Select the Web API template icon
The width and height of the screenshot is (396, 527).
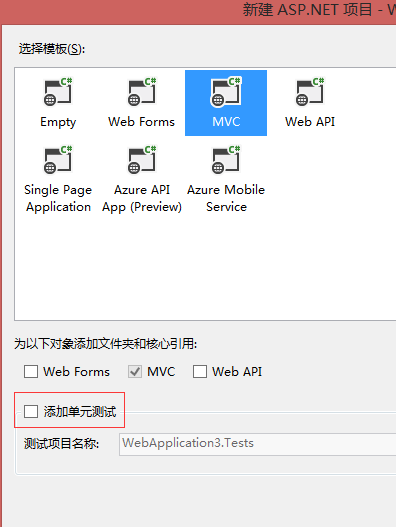[x=310, y=92]
